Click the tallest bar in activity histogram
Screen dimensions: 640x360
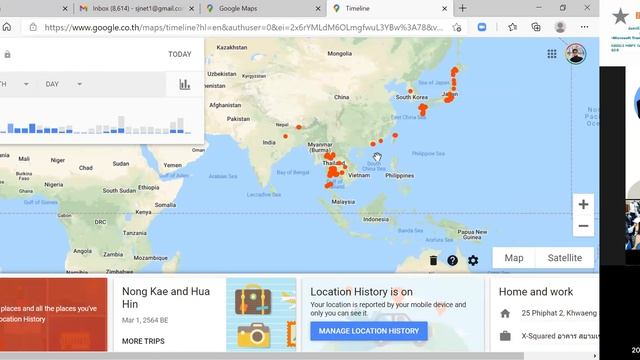pos(121,124)
